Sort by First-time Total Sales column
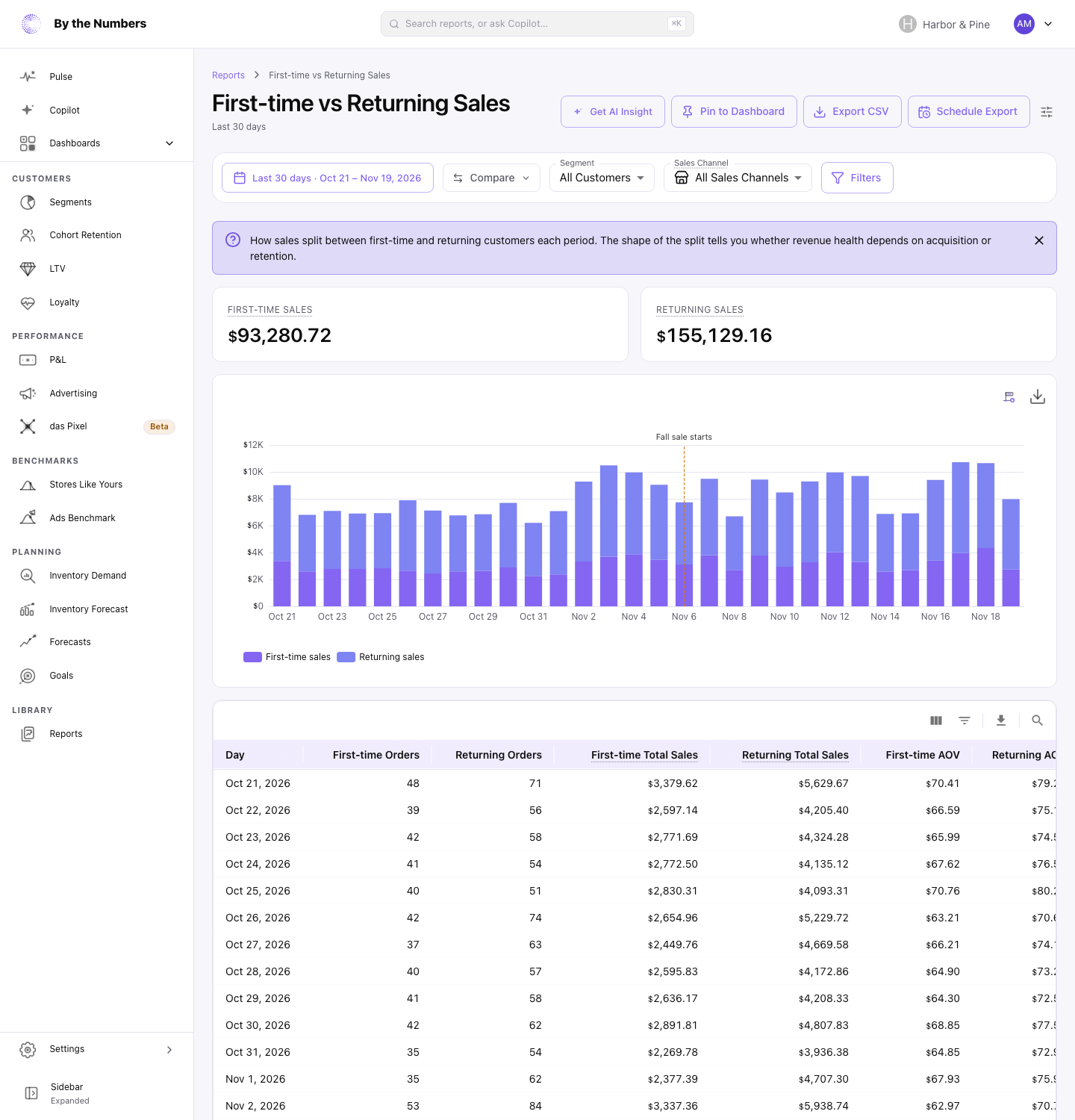Screen dimensions: 1075x1120 coord(644,755)
